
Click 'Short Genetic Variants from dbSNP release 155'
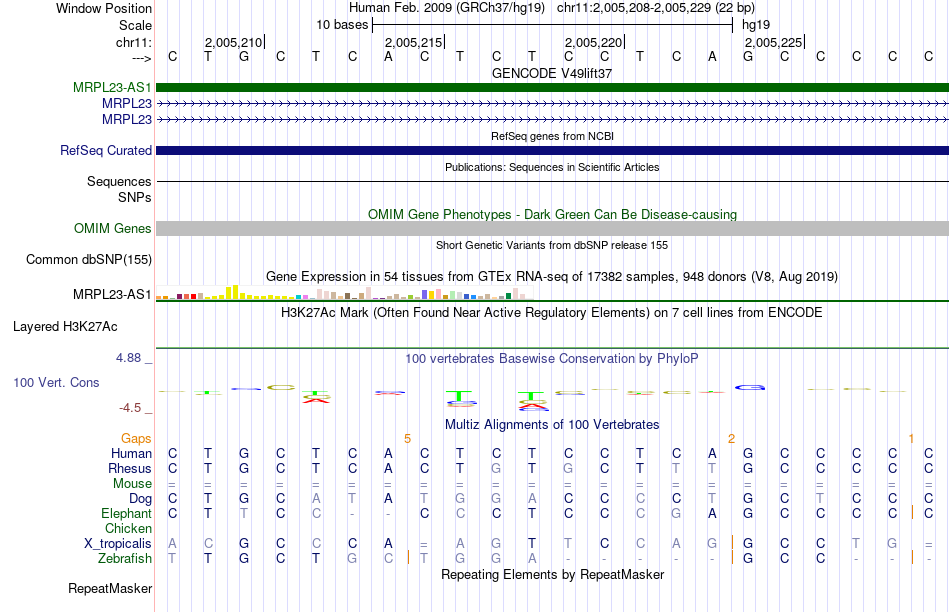(x=552, y=245)
